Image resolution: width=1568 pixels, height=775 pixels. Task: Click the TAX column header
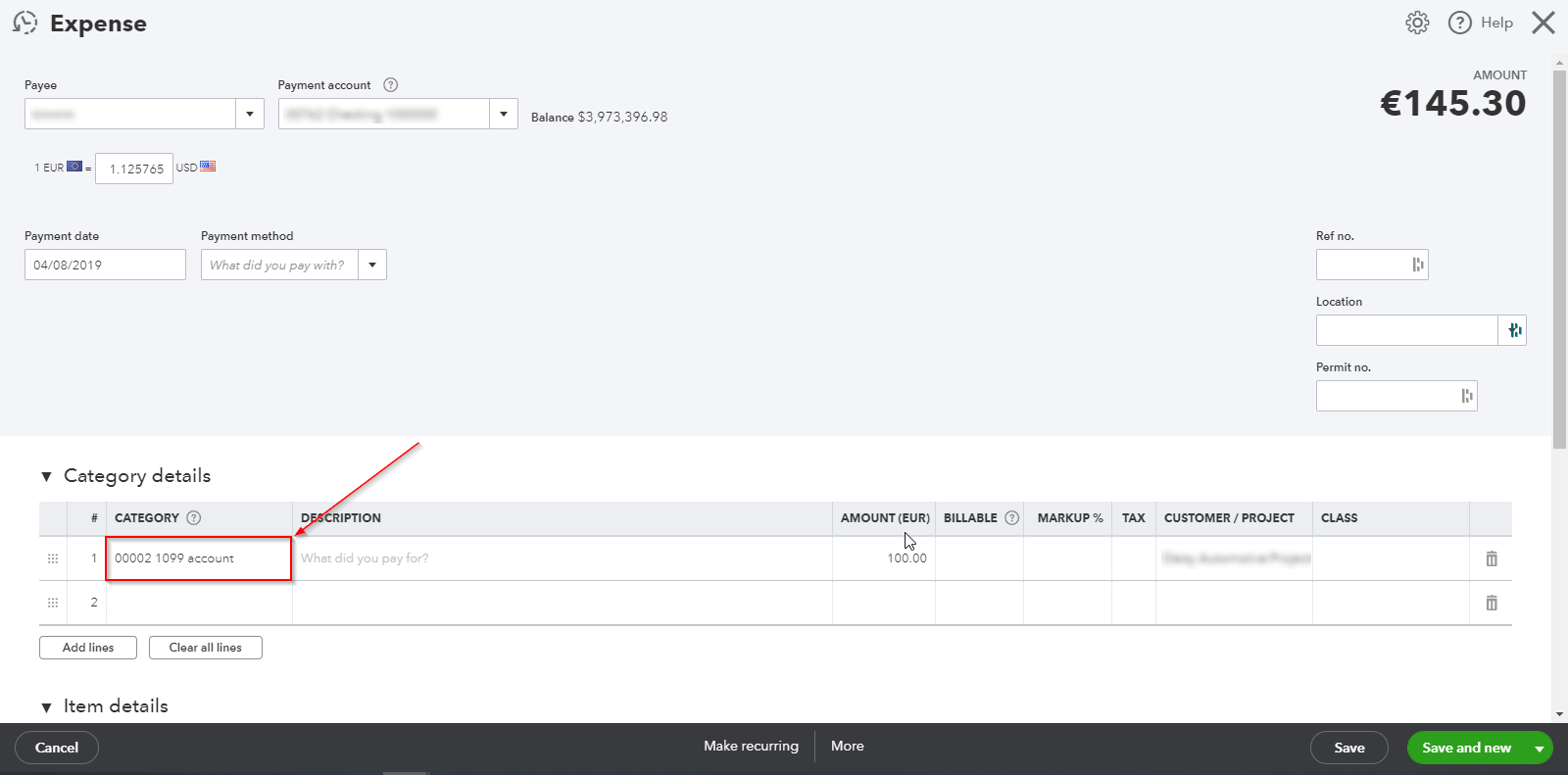pos(1133,517)
